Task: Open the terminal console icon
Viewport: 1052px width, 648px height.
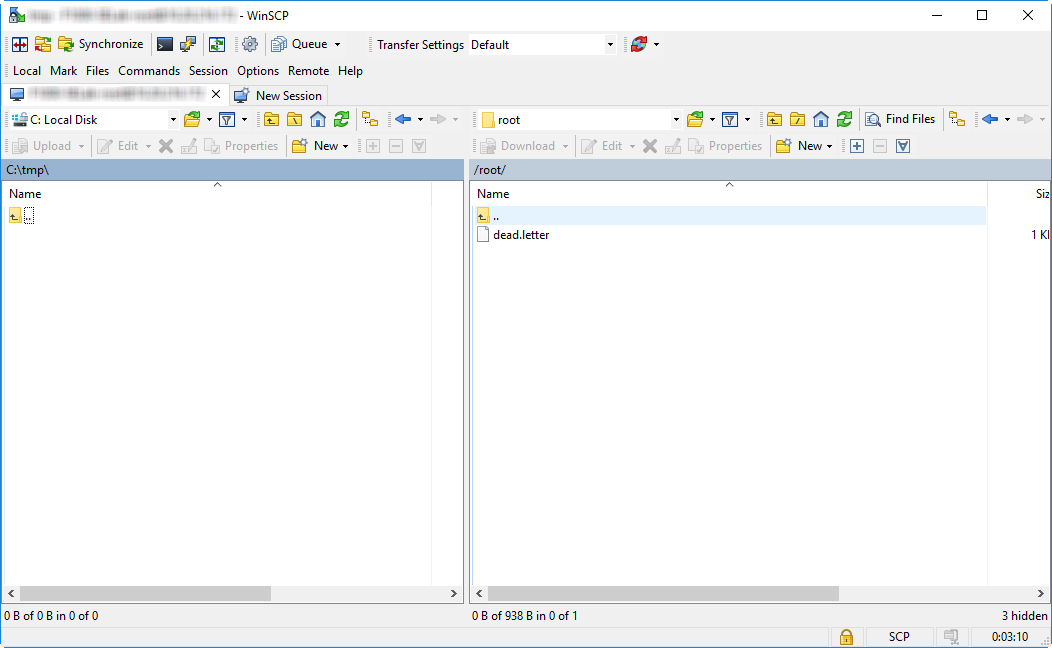Action: pos(165,44)
